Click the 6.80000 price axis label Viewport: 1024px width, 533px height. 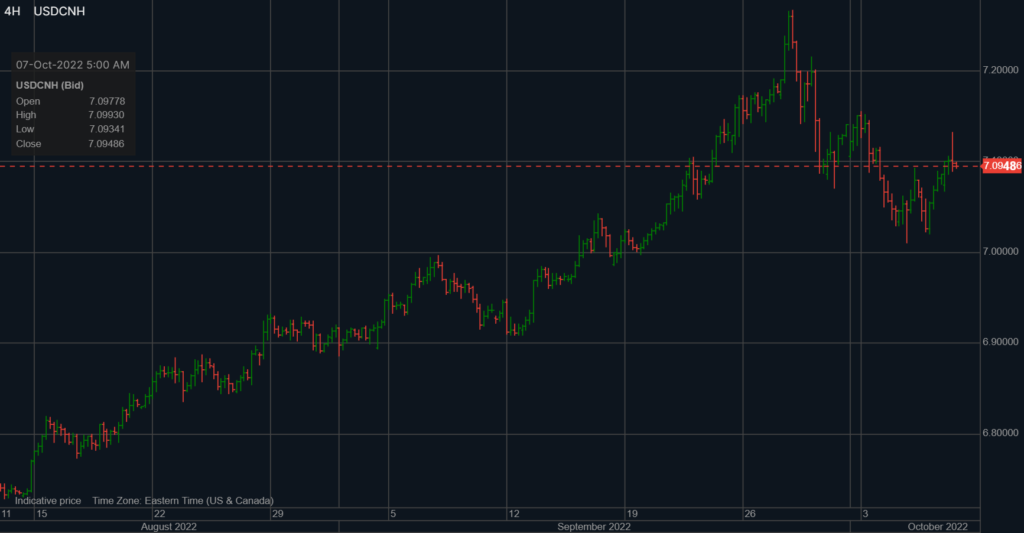click(x=1003, y=434)
